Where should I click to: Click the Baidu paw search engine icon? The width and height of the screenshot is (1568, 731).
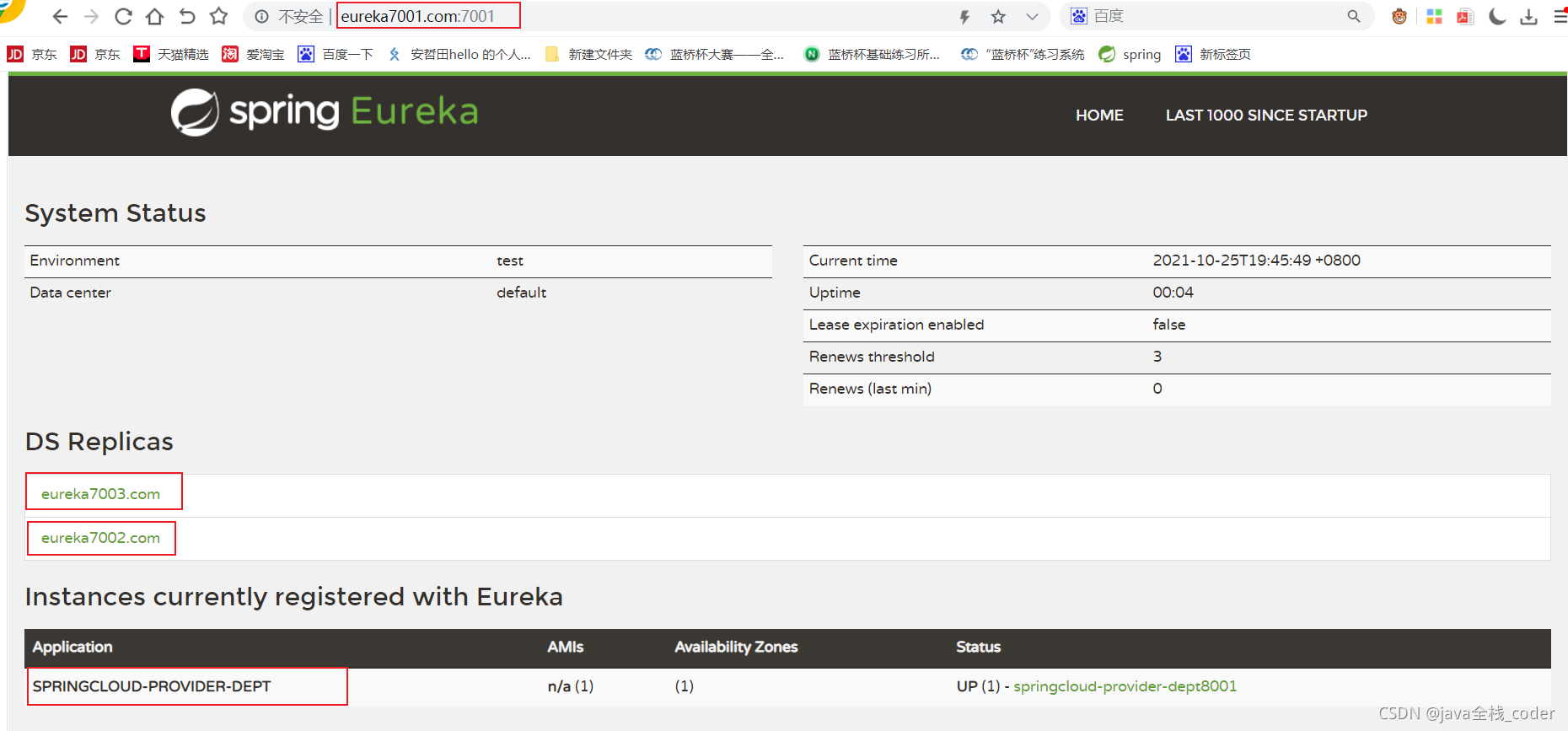(1079, 16)
